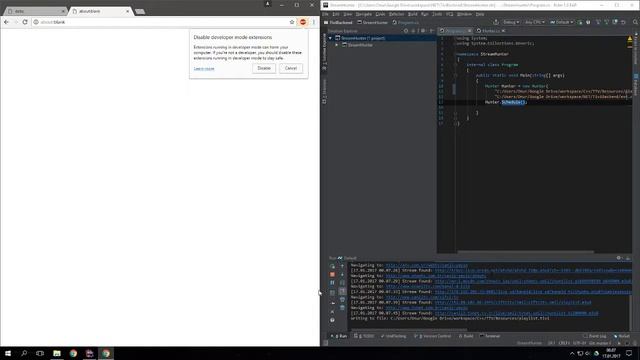Use the console horizontal scrollbar
The width and height of the screenshot is (640, 360).
409,329
